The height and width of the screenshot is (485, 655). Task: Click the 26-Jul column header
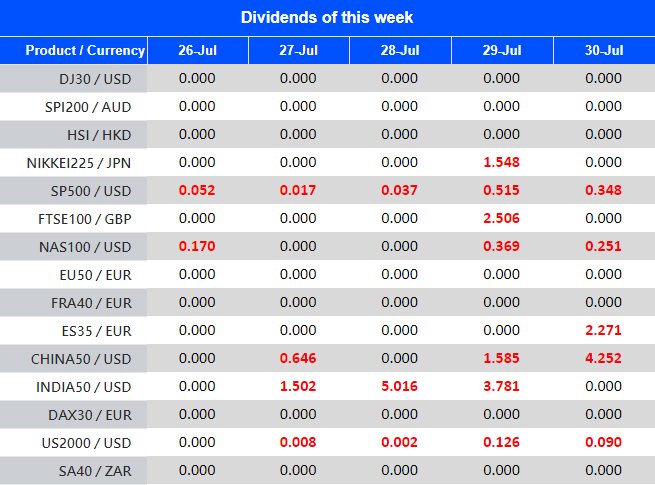click(197, 50)
